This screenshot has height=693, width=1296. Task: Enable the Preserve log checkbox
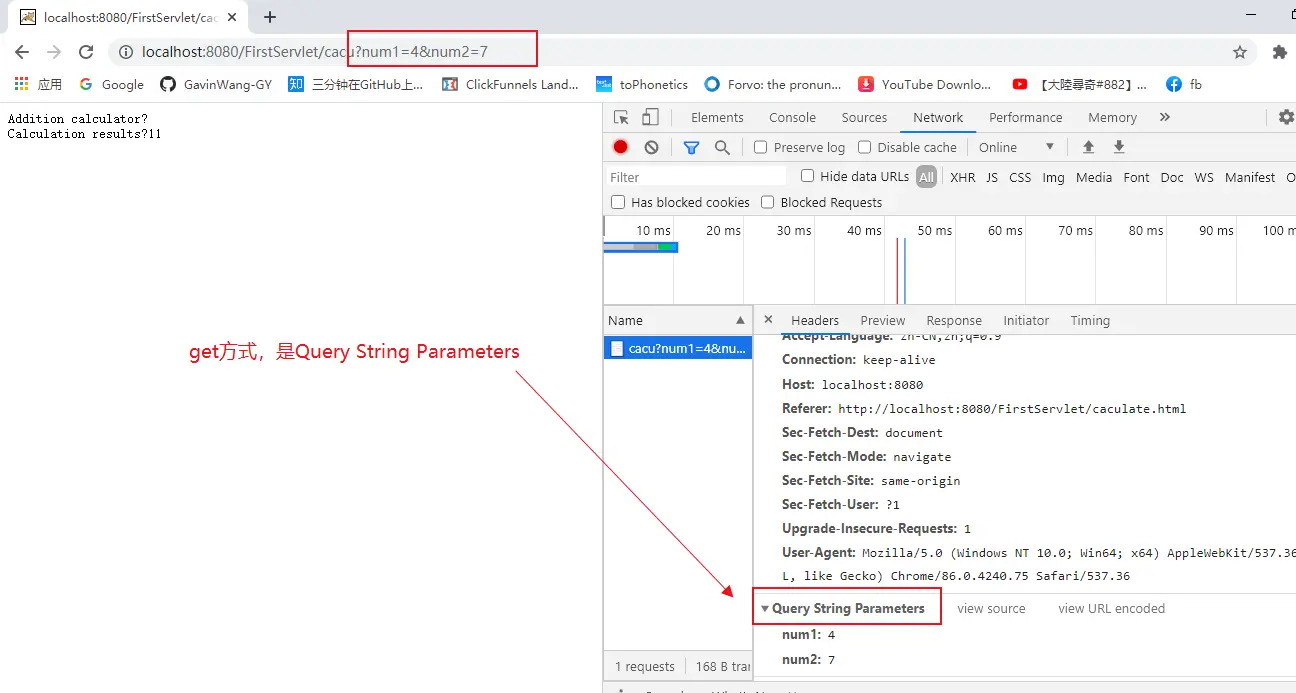click(x=761, y=147)
